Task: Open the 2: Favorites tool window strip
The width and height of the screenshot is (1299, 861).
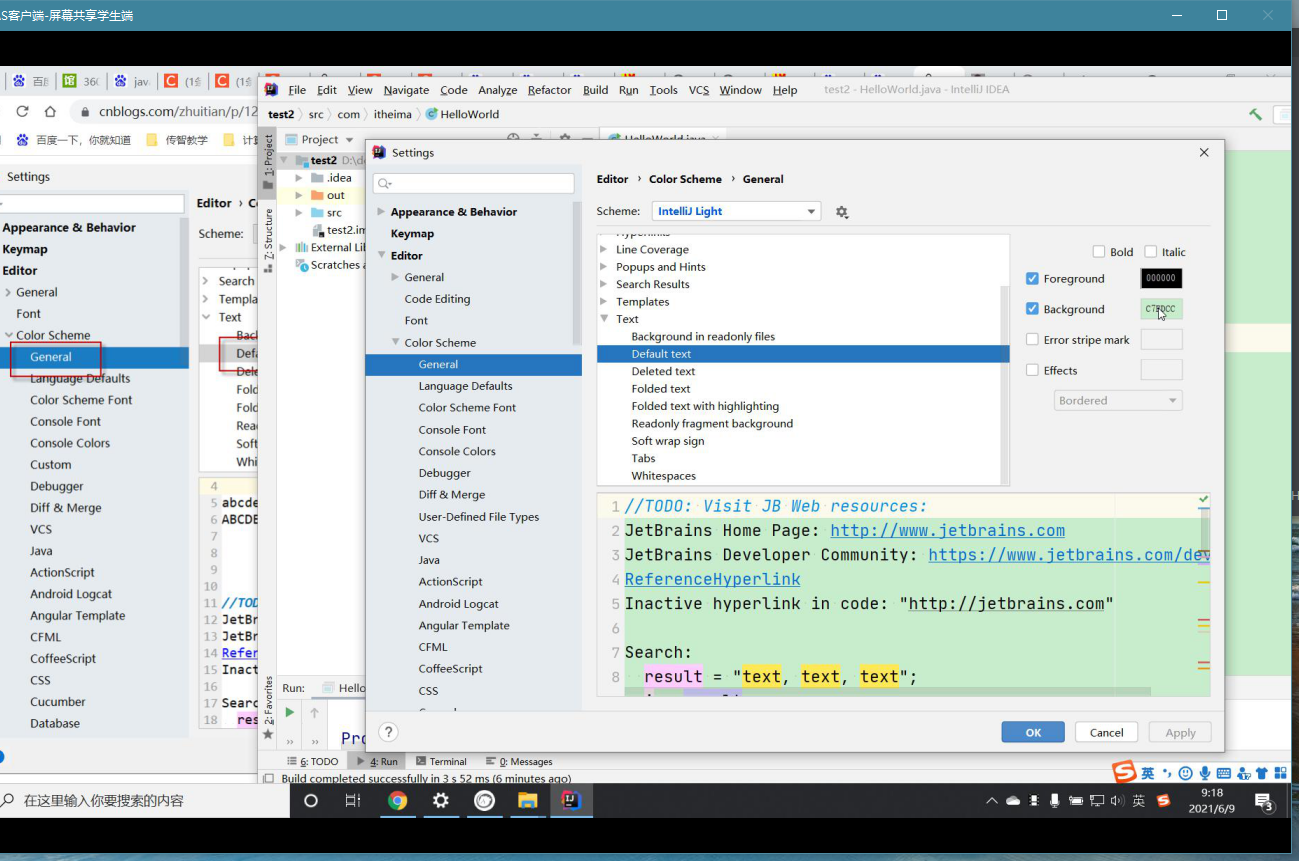Action: 268,707
